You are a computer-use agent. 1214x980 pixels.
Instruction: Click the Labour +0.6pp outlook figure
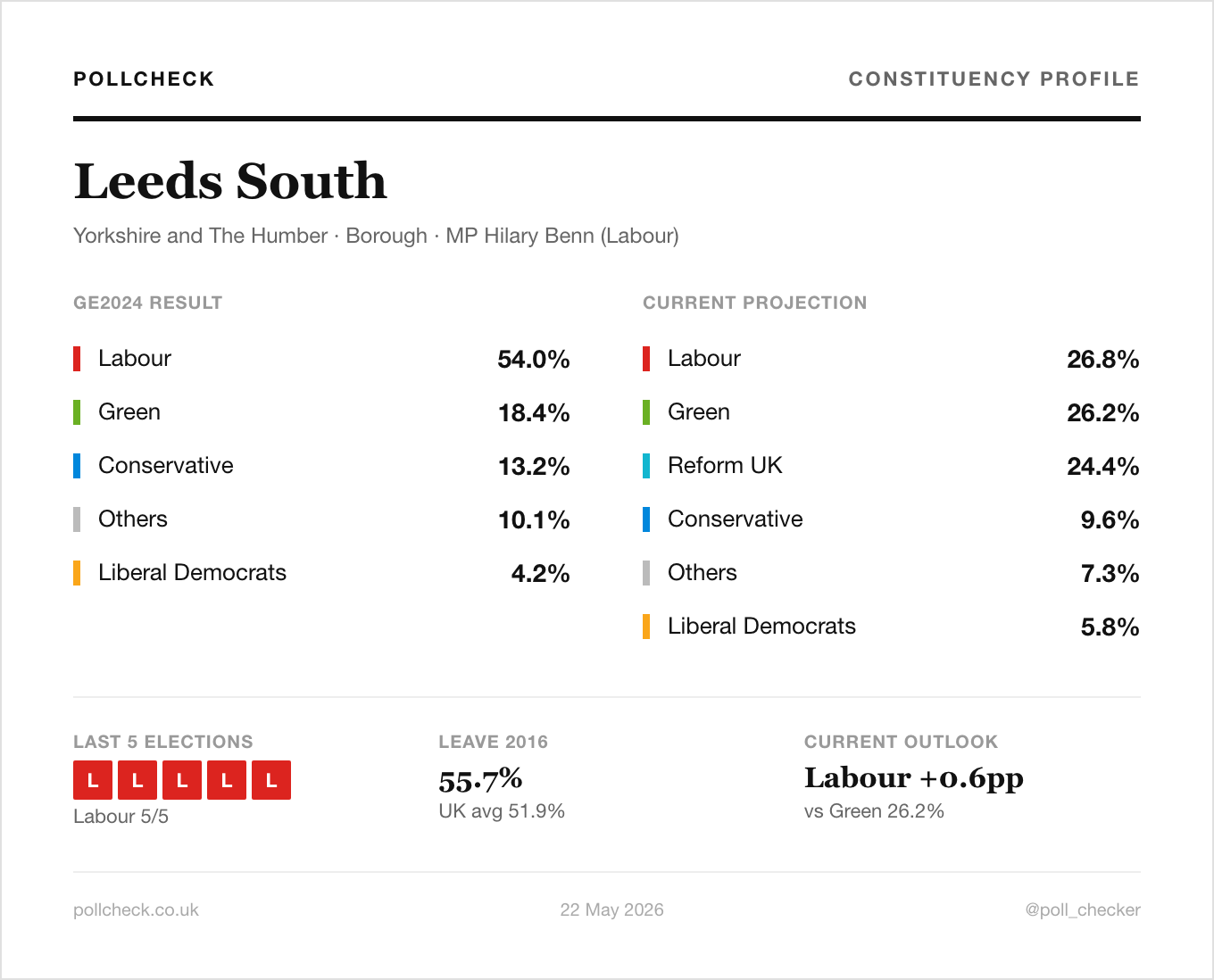coord(914,778)
